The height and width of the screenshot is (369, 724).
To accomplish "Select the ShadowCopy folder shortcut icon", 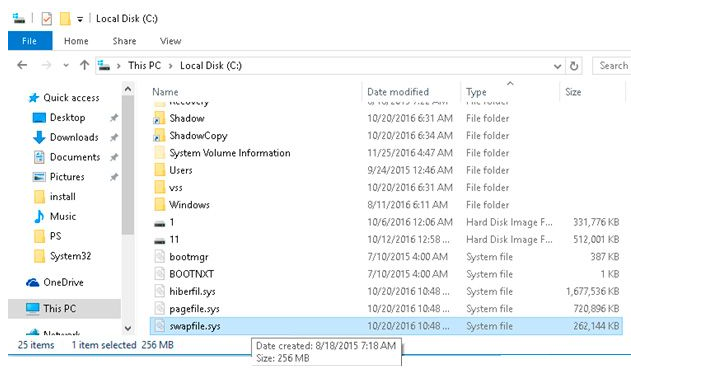I will coord(159,136).
